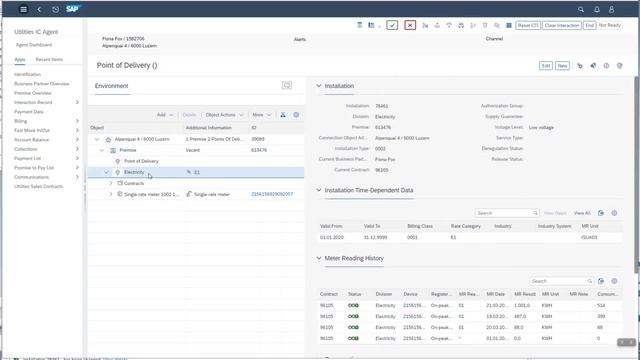This screenshot has width=640, height=360.
Task: Open the hamburger navigation menu
Action: tap(24, 9)
